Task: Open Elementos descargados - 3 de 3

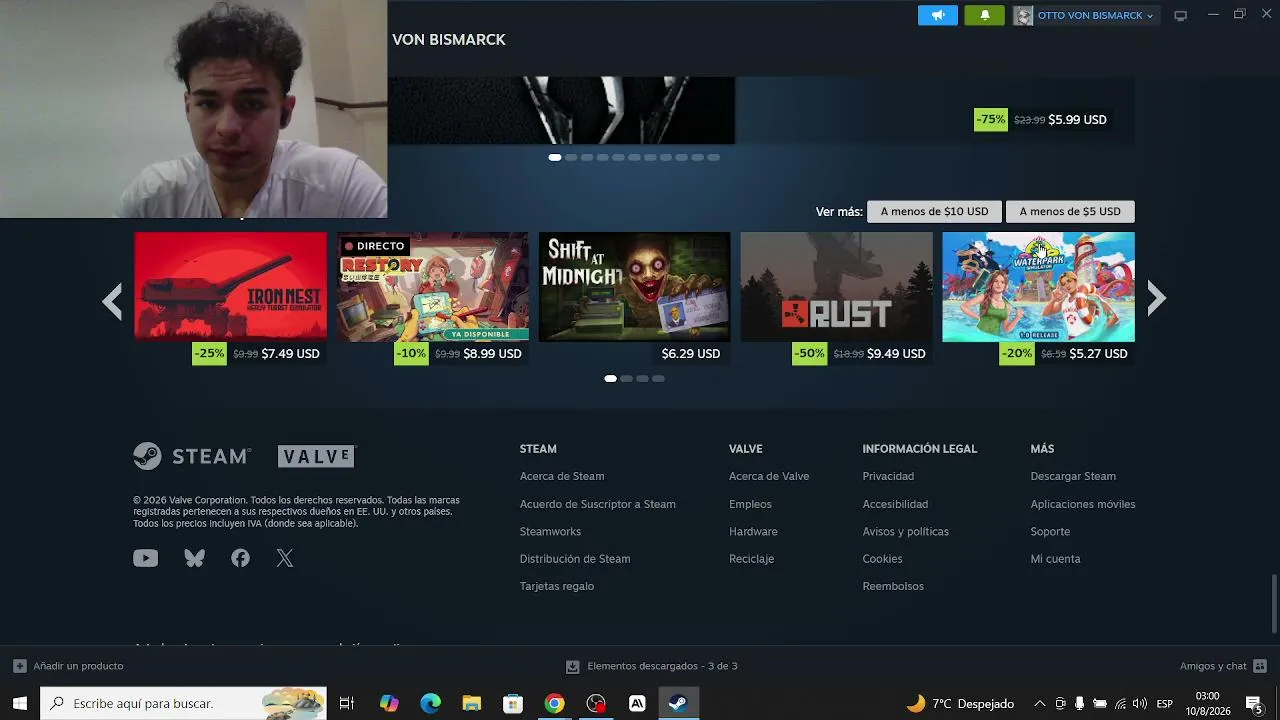Action: click(662, 666)
